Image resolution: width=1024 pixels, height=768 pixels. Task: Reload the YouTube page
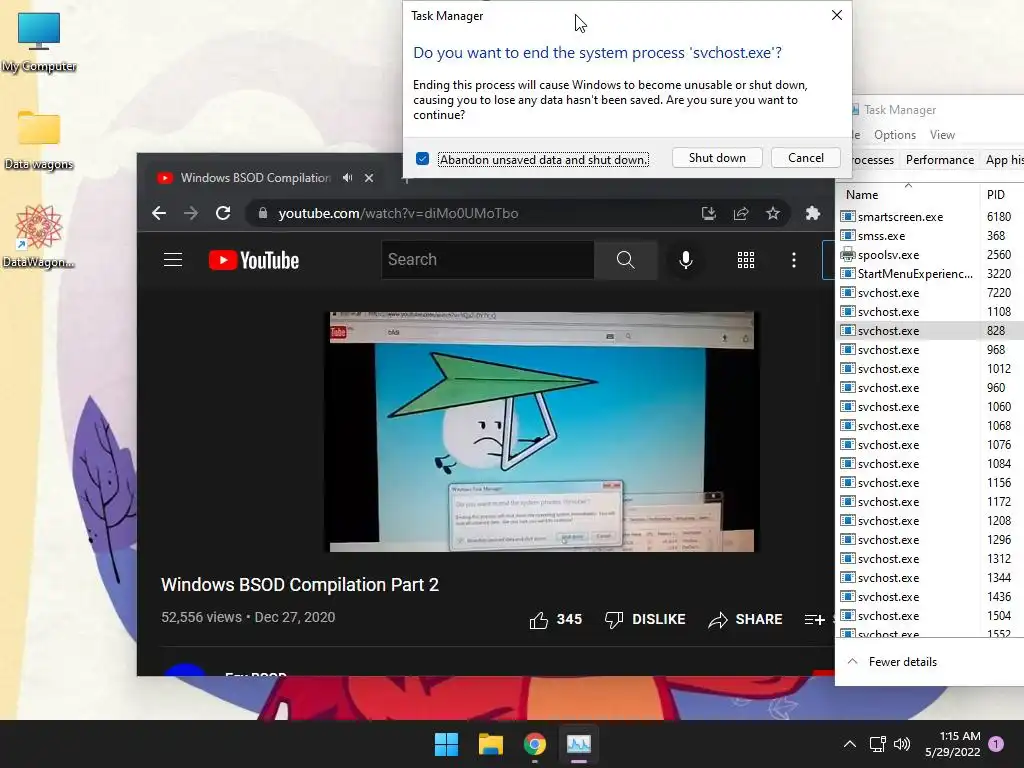223,213
